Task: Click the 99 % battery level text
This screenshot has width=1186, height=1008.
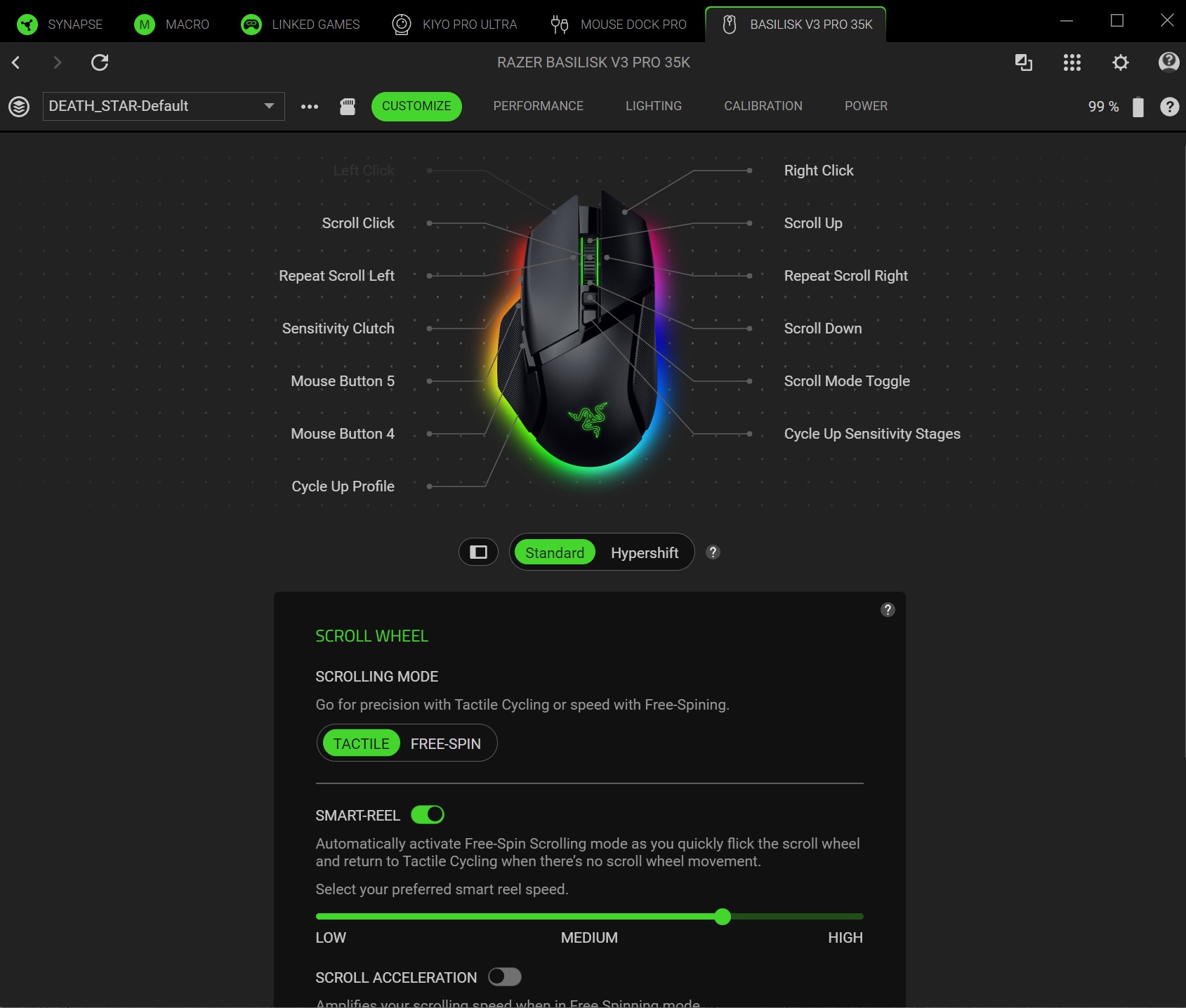Action: coord(1103,107)
